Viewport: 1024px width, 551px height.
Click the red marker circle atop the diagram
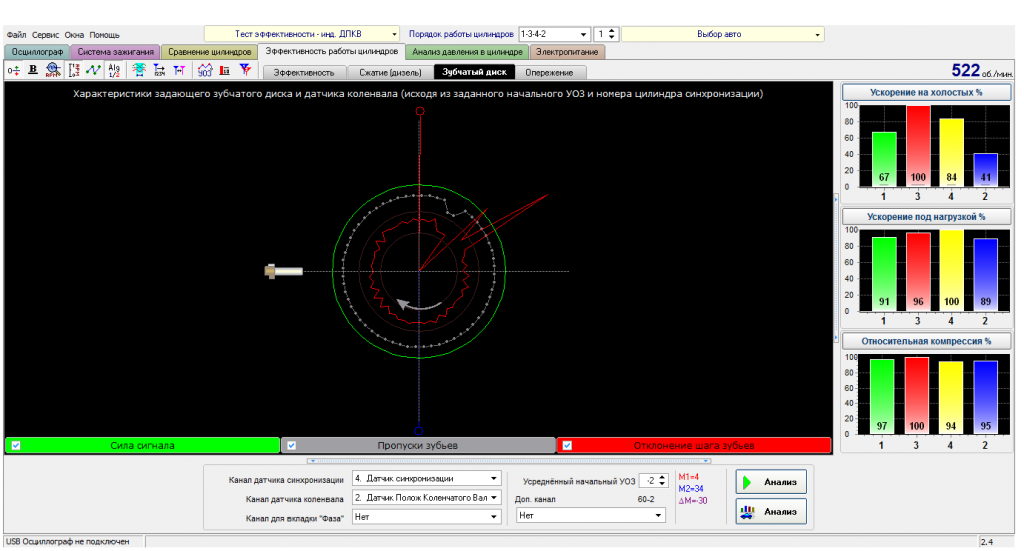coord(420,111)
